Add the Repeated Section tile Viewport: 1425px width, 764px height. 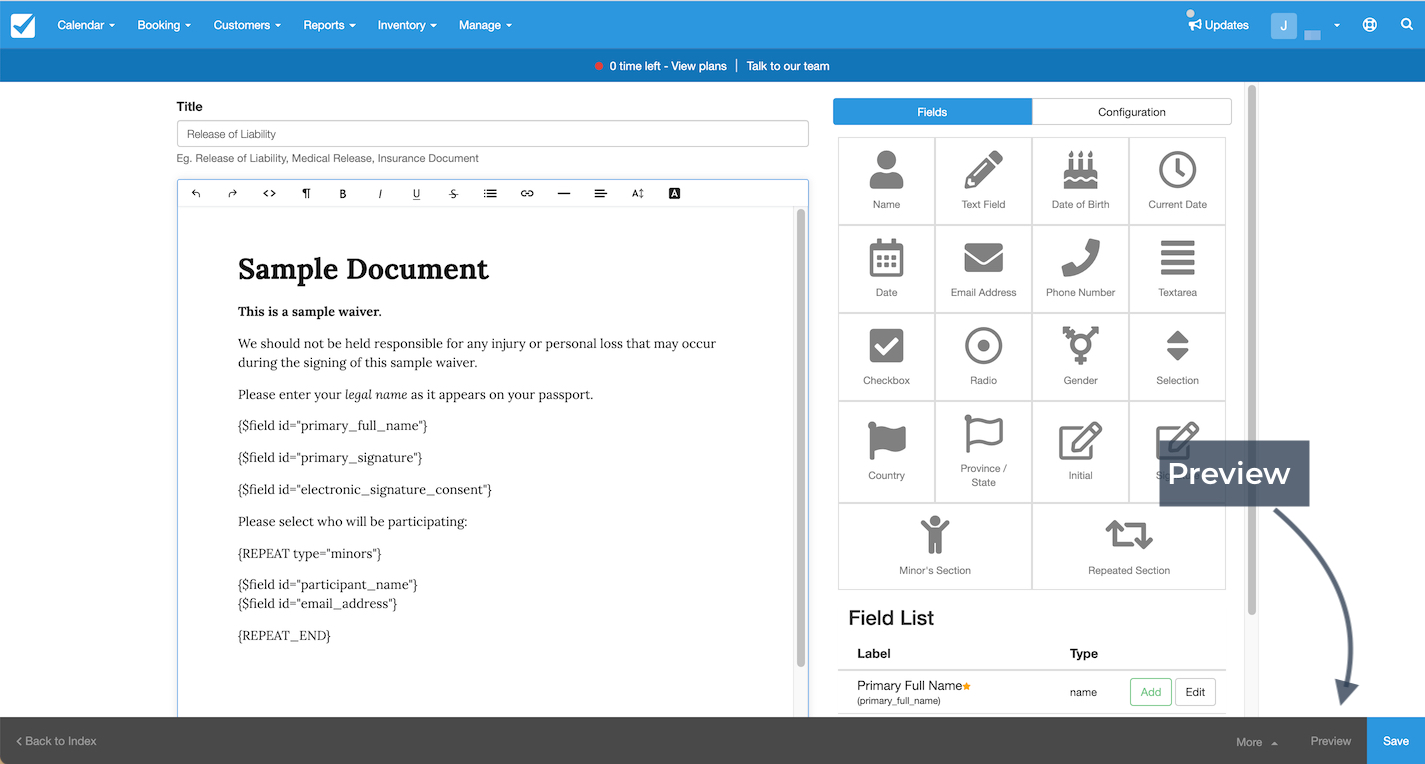pos(1129,546)
